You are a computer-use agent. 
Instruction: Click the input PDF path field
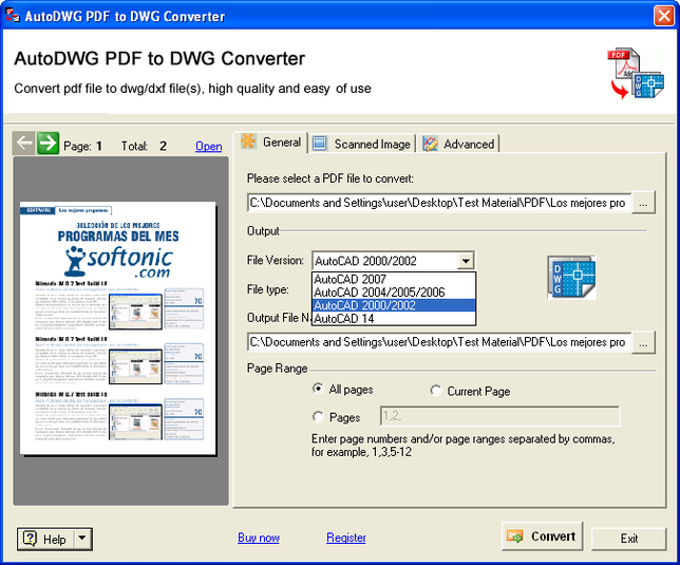[439, 202]
